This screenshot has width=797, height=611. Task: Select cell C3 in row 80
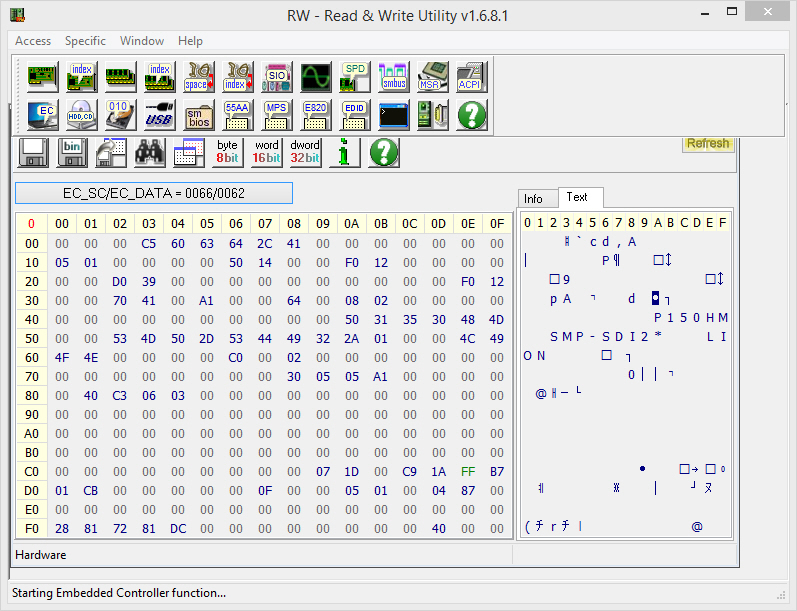[x=119, y=395]
